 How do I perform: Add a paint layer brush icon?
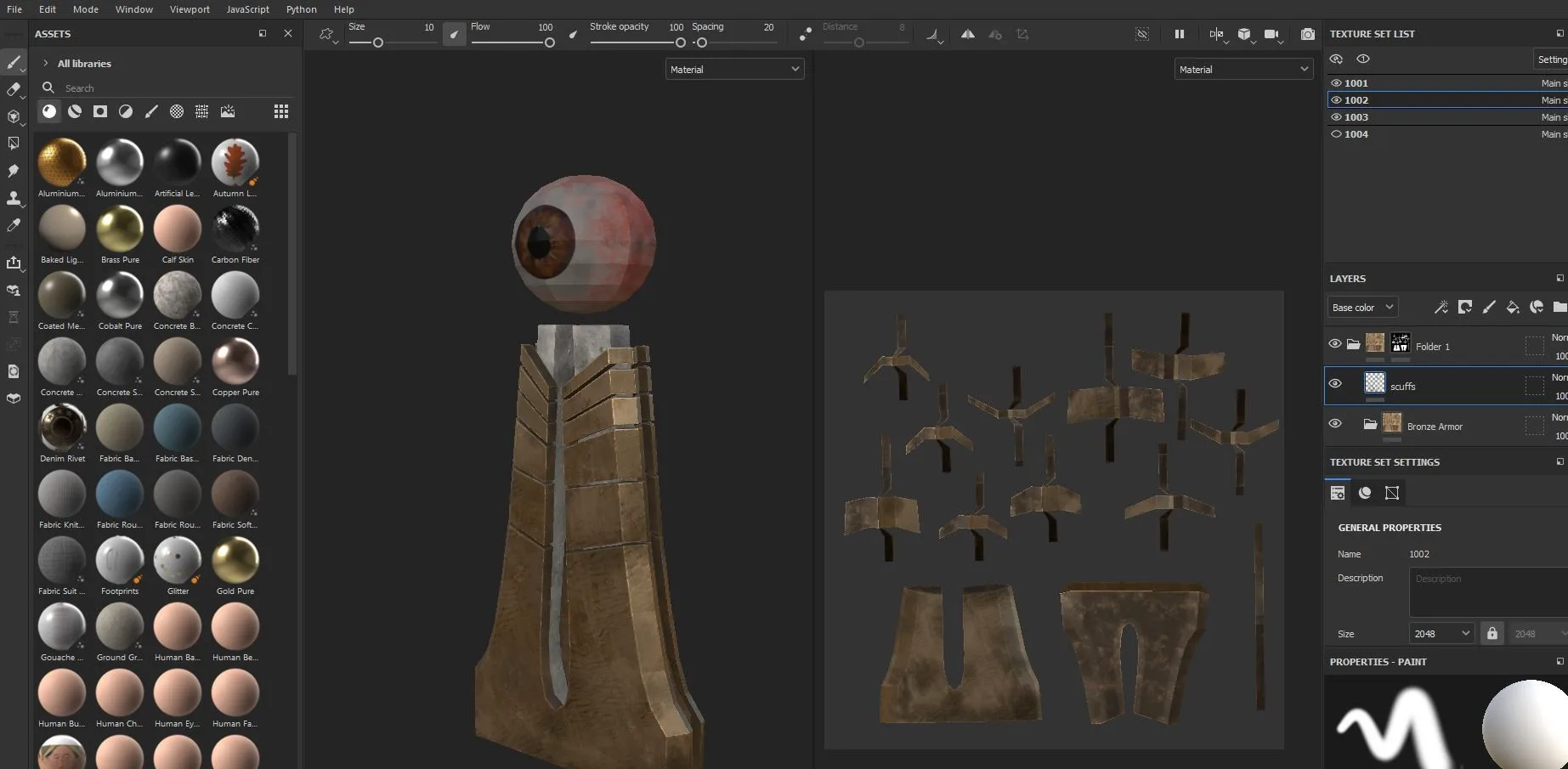click(x=1489, y=307)
